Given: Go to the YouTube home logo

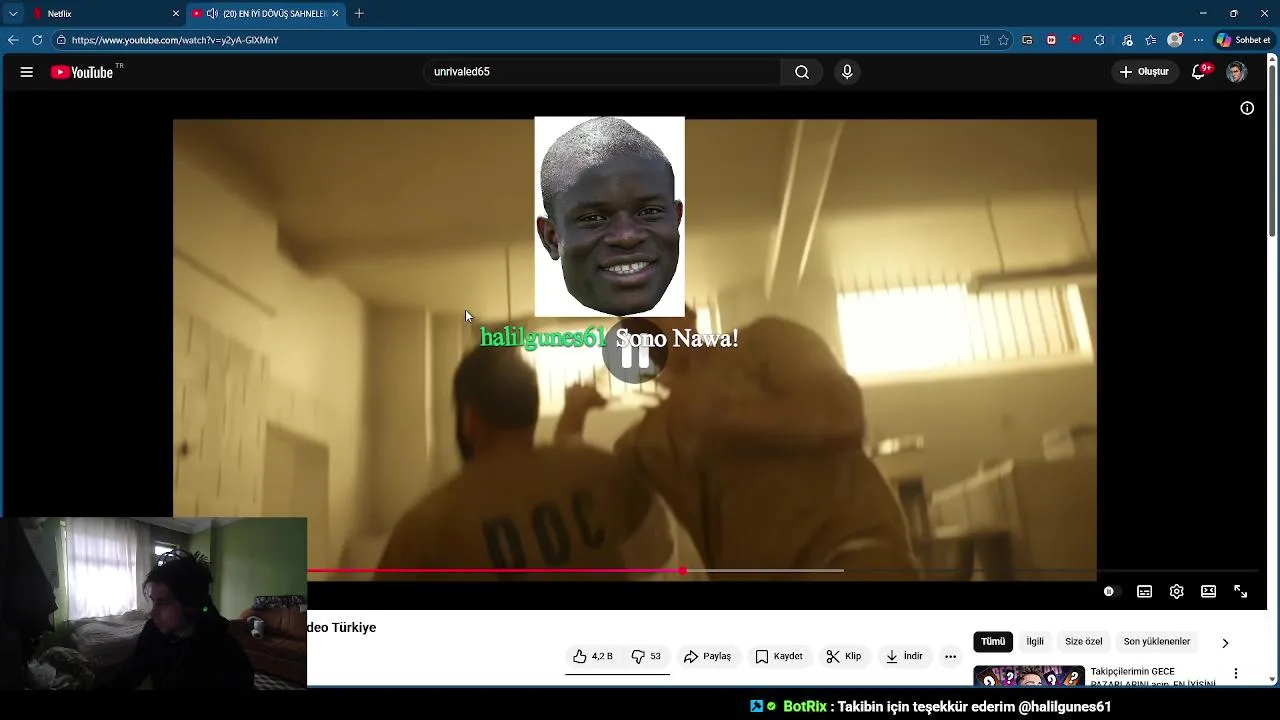Looking at the screenshot, I should coord(82,72).
